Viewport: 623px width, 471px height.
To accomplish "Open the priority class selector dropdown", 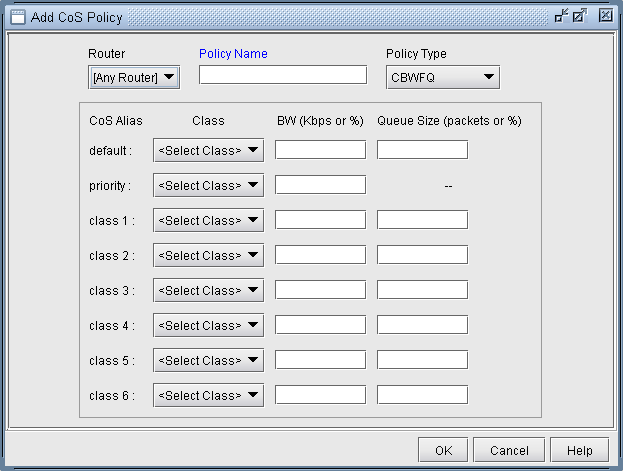I will pos(208,185).
